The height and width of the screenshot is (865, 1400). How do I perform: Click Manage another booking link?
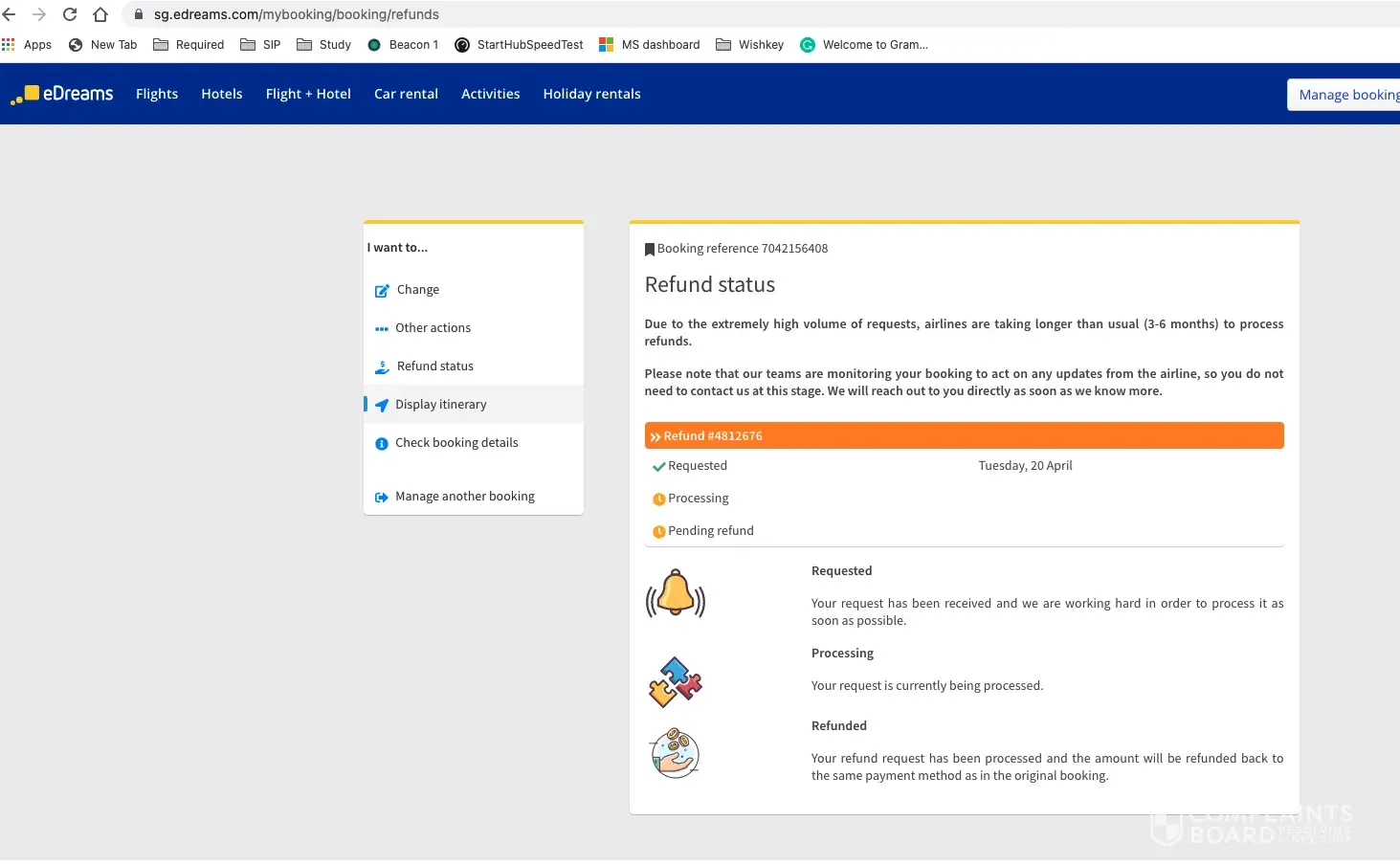(464, 497)
